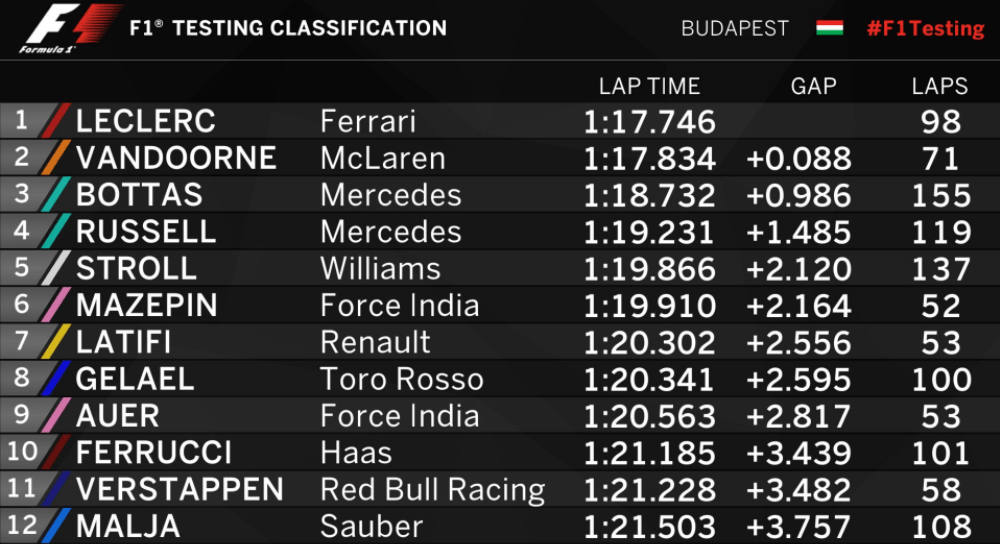The image size is (1000, 544).
Task: Click the Hungarian flag icon
Action: point(830,28)
